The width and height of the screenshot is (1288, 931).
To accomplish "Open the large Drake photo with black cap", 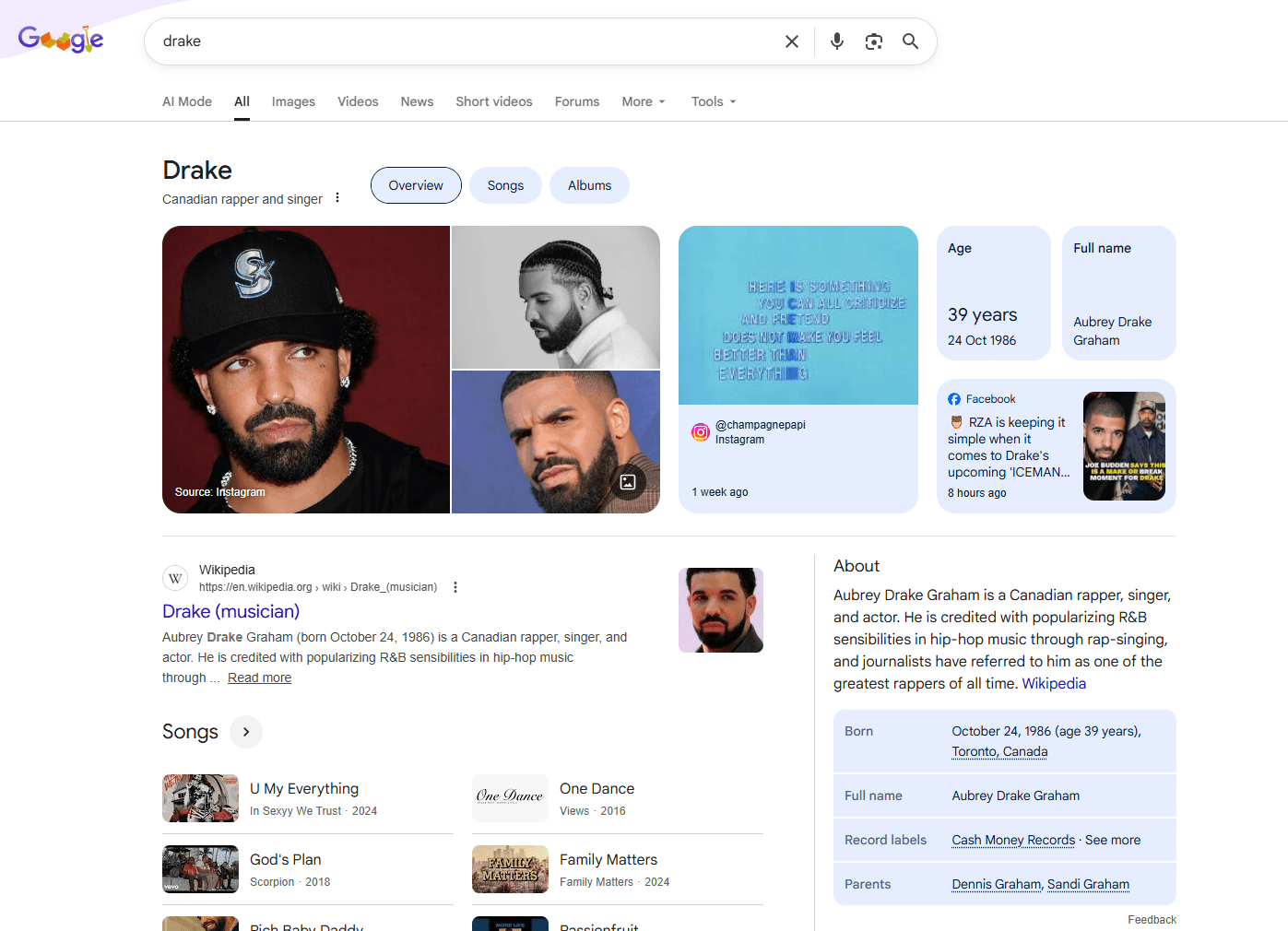I will pos(306,370).
